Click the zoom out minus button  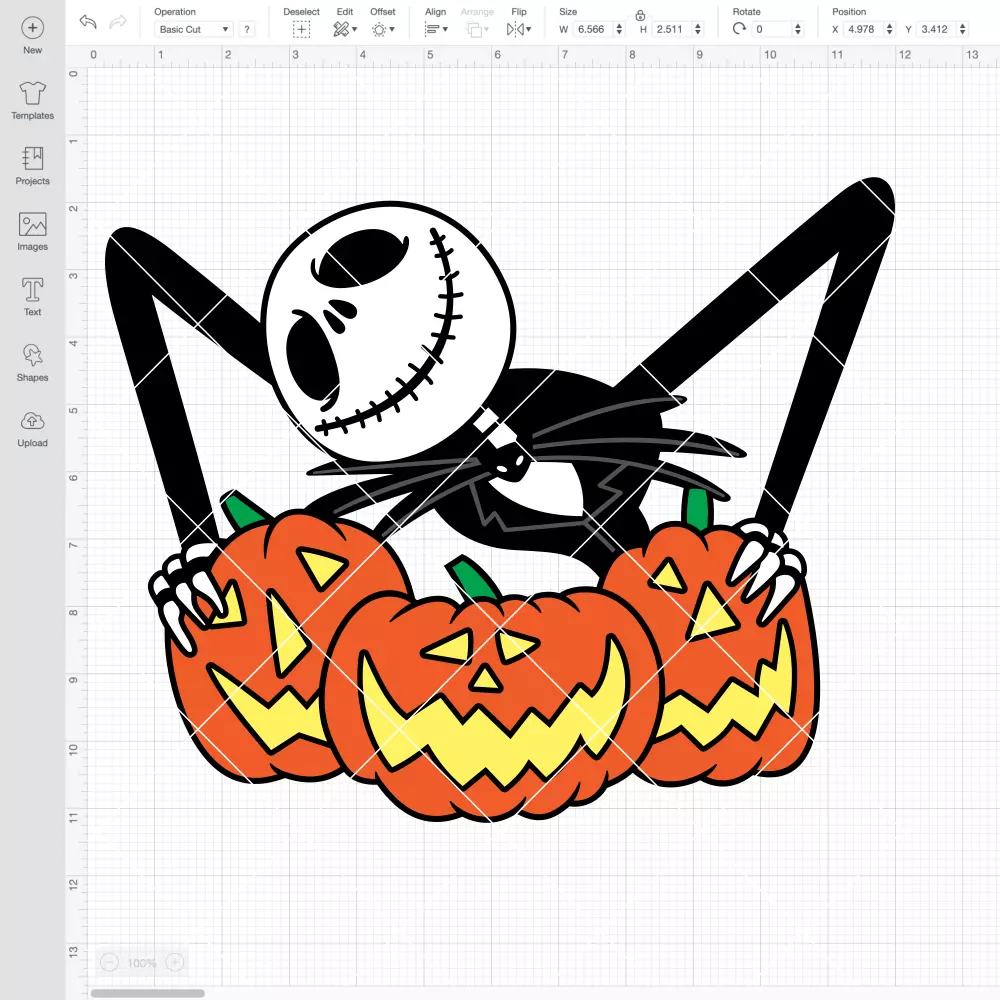coord(109,962)
